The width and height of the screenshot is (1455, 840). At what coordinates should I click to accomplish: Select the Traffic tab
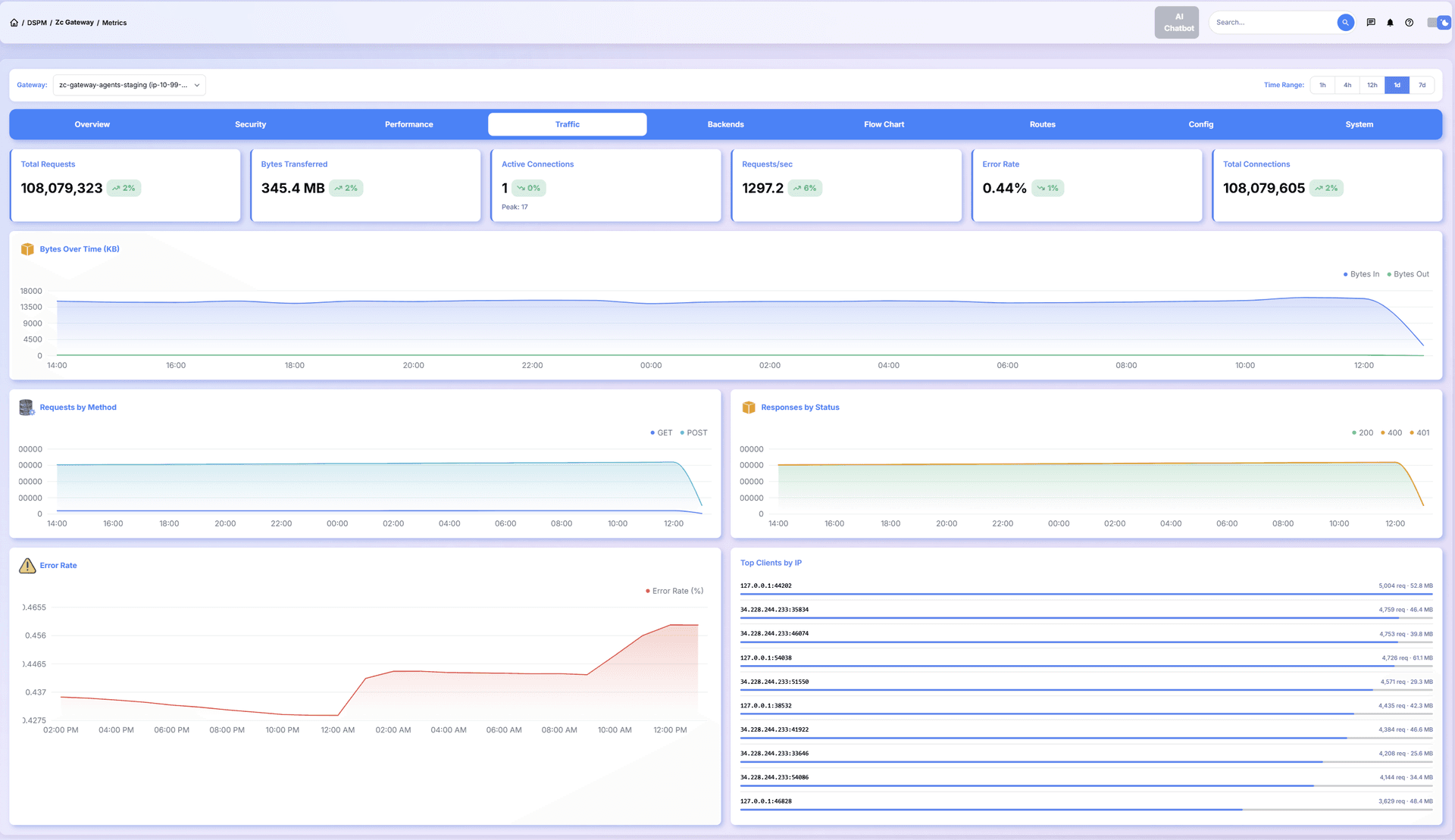568,124
